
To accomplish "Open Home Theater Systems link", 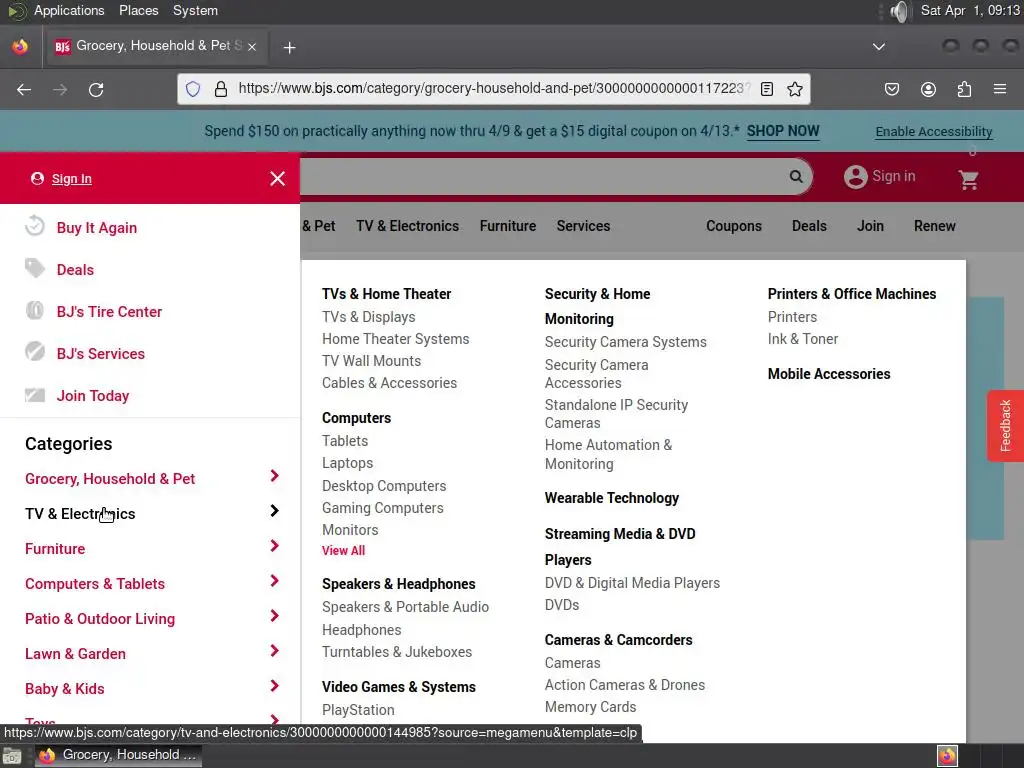I will (395, 339).
